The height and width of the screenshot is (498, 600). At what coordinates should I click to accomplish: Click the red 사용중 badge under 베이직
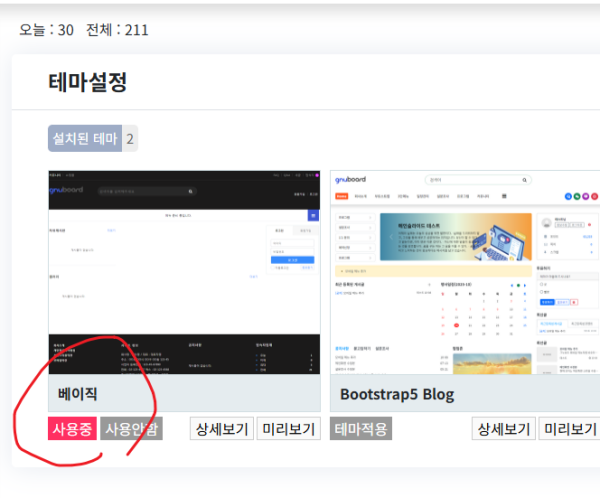coord(72,429)
